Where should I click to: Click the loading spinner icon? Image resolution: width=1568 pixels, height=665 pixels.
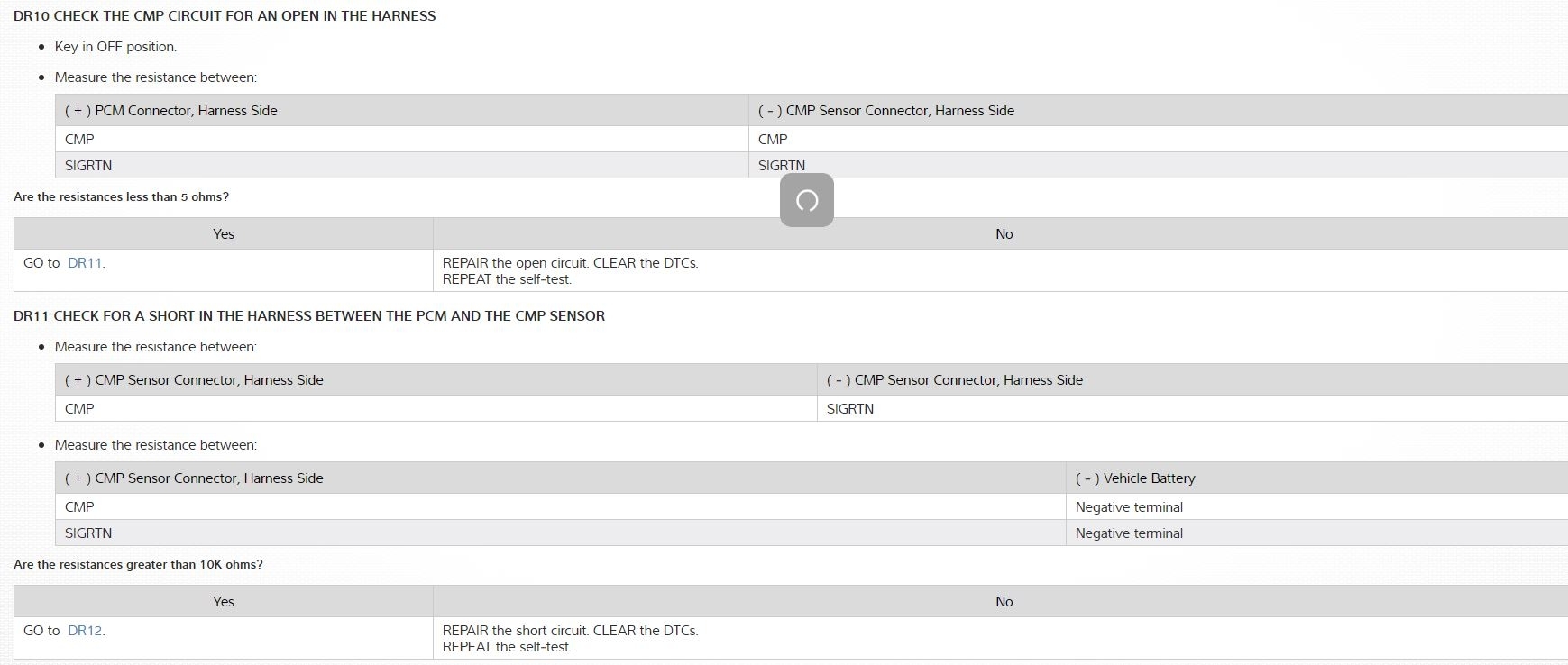[x=807, y=200]
